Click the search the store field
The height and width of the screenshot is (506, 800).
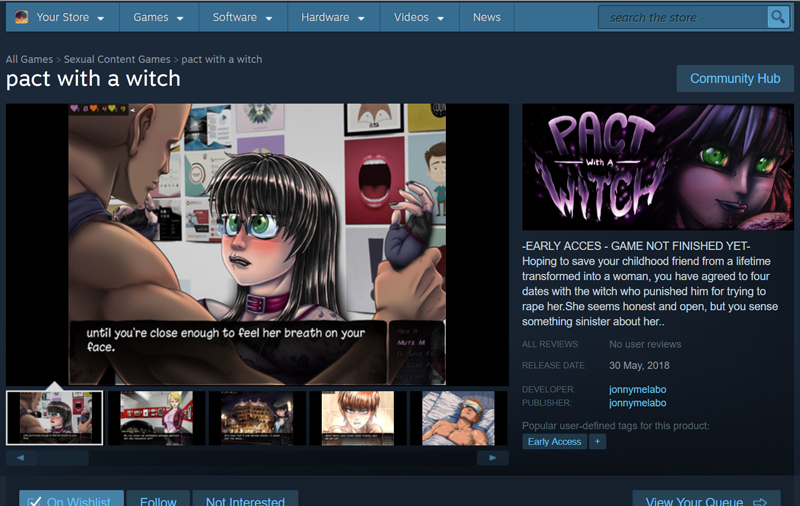(683, 17)
